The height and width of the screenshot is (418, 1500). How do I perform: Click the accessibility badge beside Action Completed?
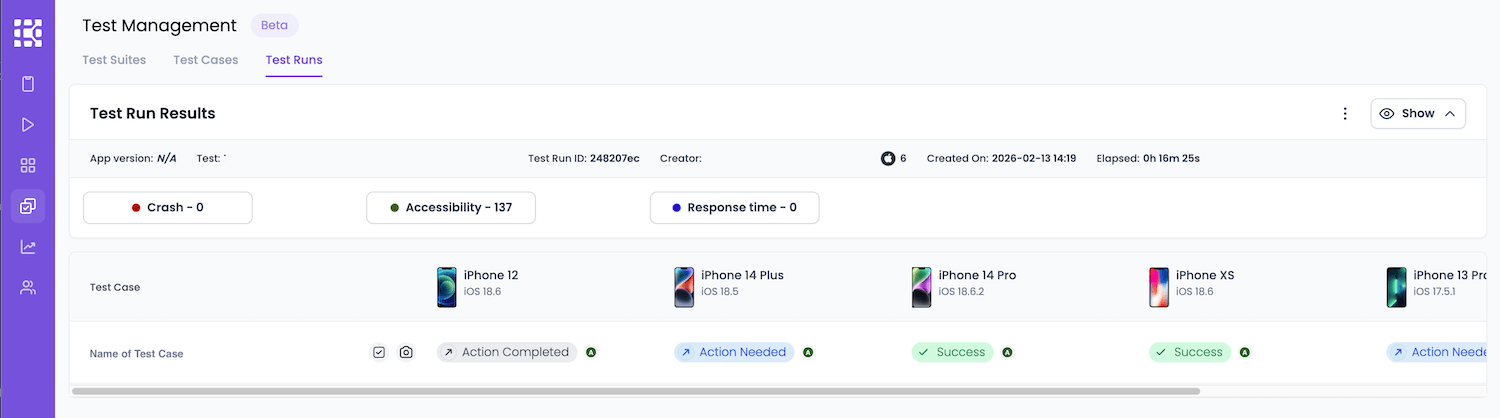point(591,352)
